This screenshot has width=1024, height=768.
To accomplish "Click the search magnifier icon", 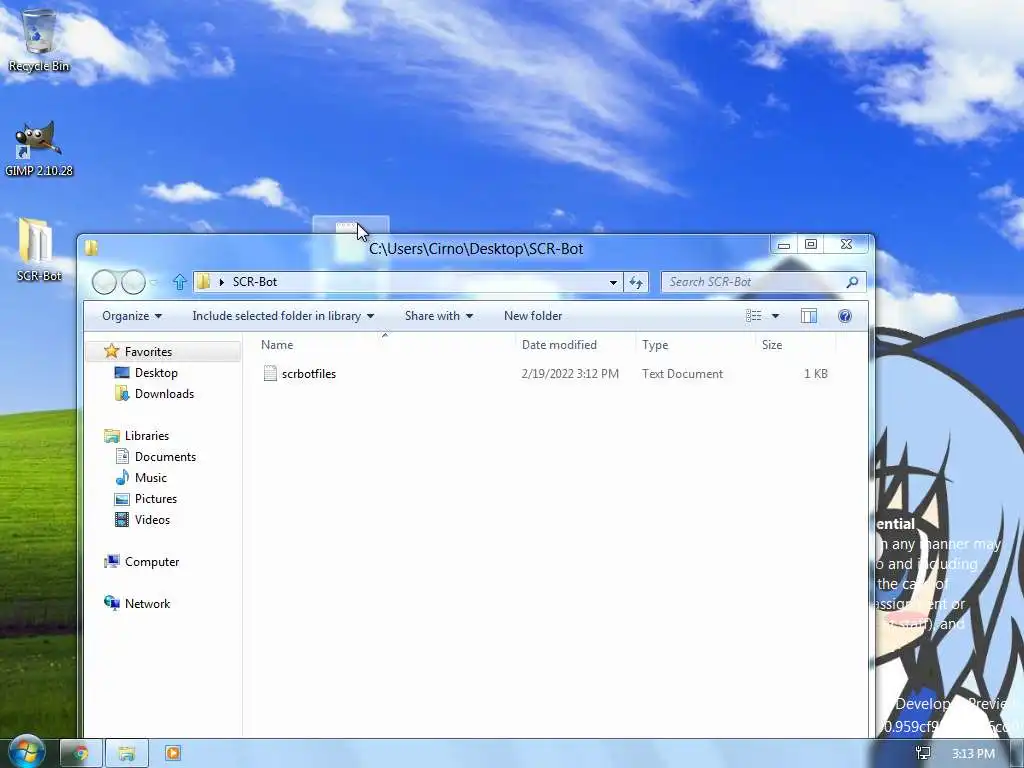I will pos(852,282).
